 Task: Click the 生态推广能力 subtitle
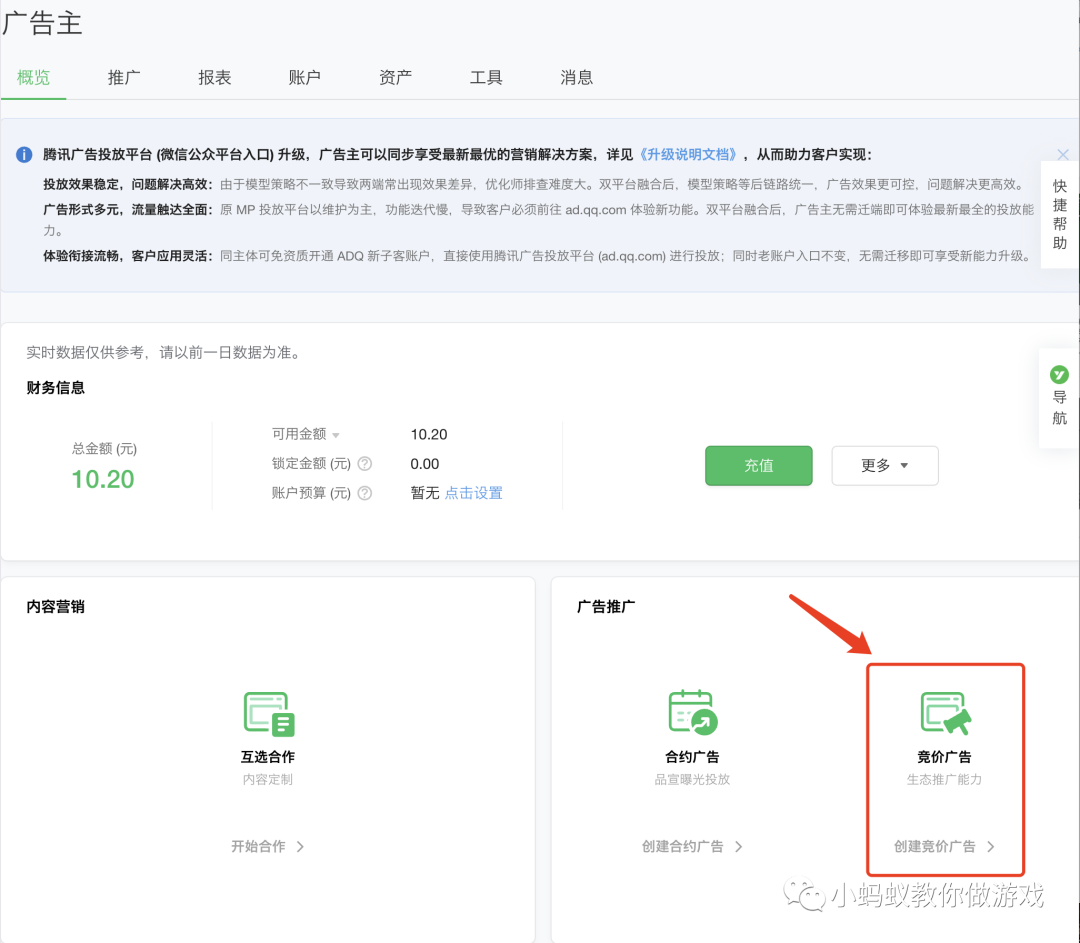click(944, 780)
